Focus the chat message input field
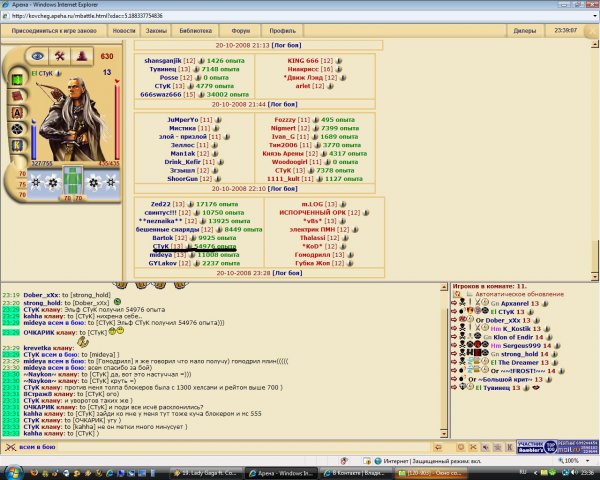Image resolution: width=600 pixels, height=480 pixels. 243,447
